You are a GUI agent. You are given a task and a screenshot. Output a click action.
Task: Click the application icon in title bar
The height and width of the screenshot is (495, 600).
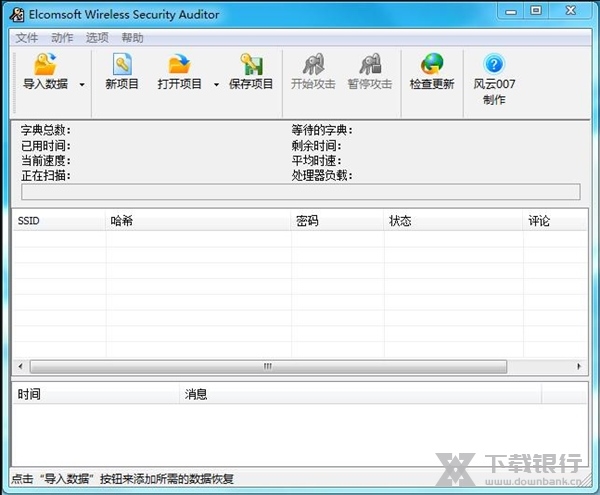17,15
